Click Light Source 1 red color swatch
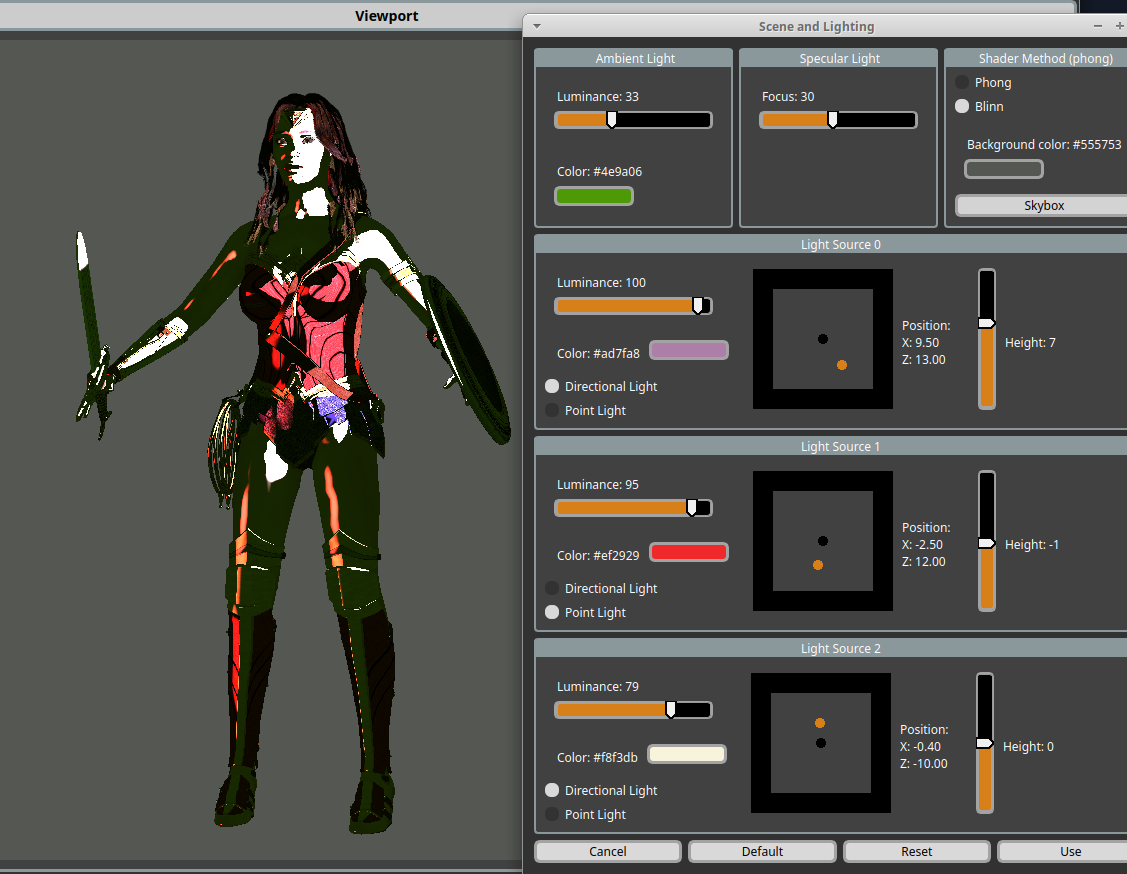Viewport: 1127px width, 874px height. click(x=688, y=552)
